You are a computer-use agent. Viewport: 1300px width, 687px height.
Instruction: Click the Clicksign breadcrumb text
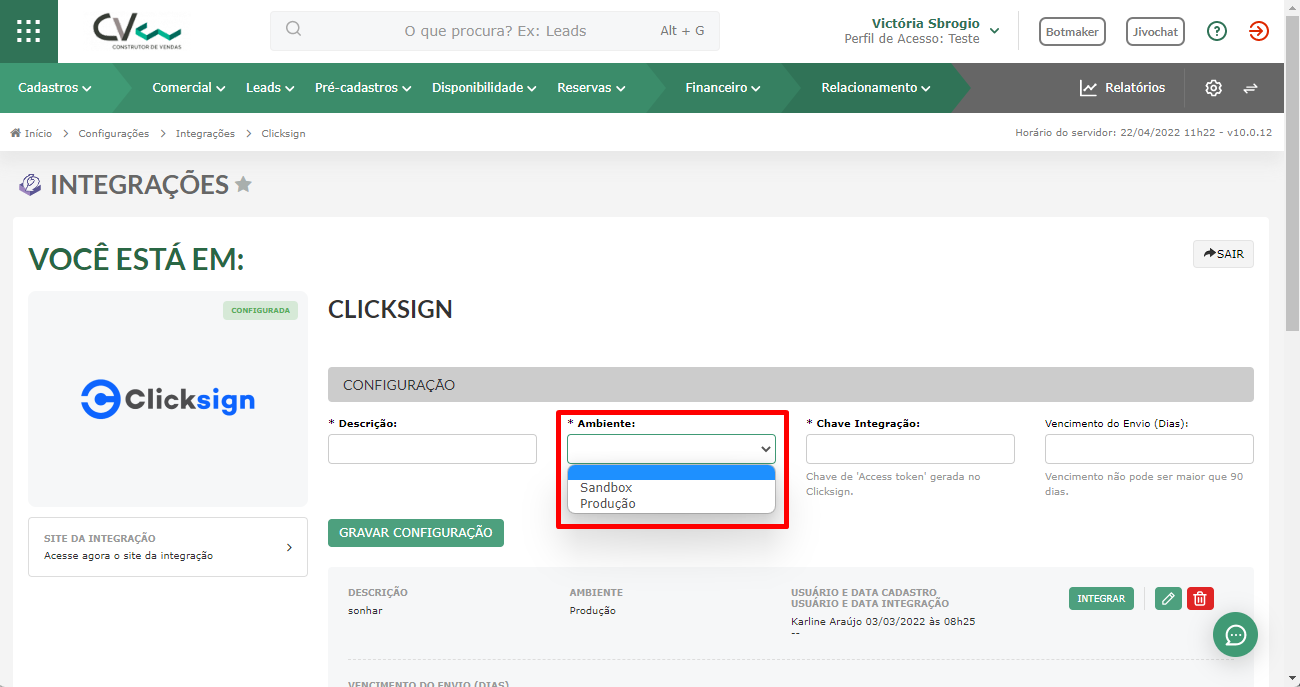tap(284, 133)
